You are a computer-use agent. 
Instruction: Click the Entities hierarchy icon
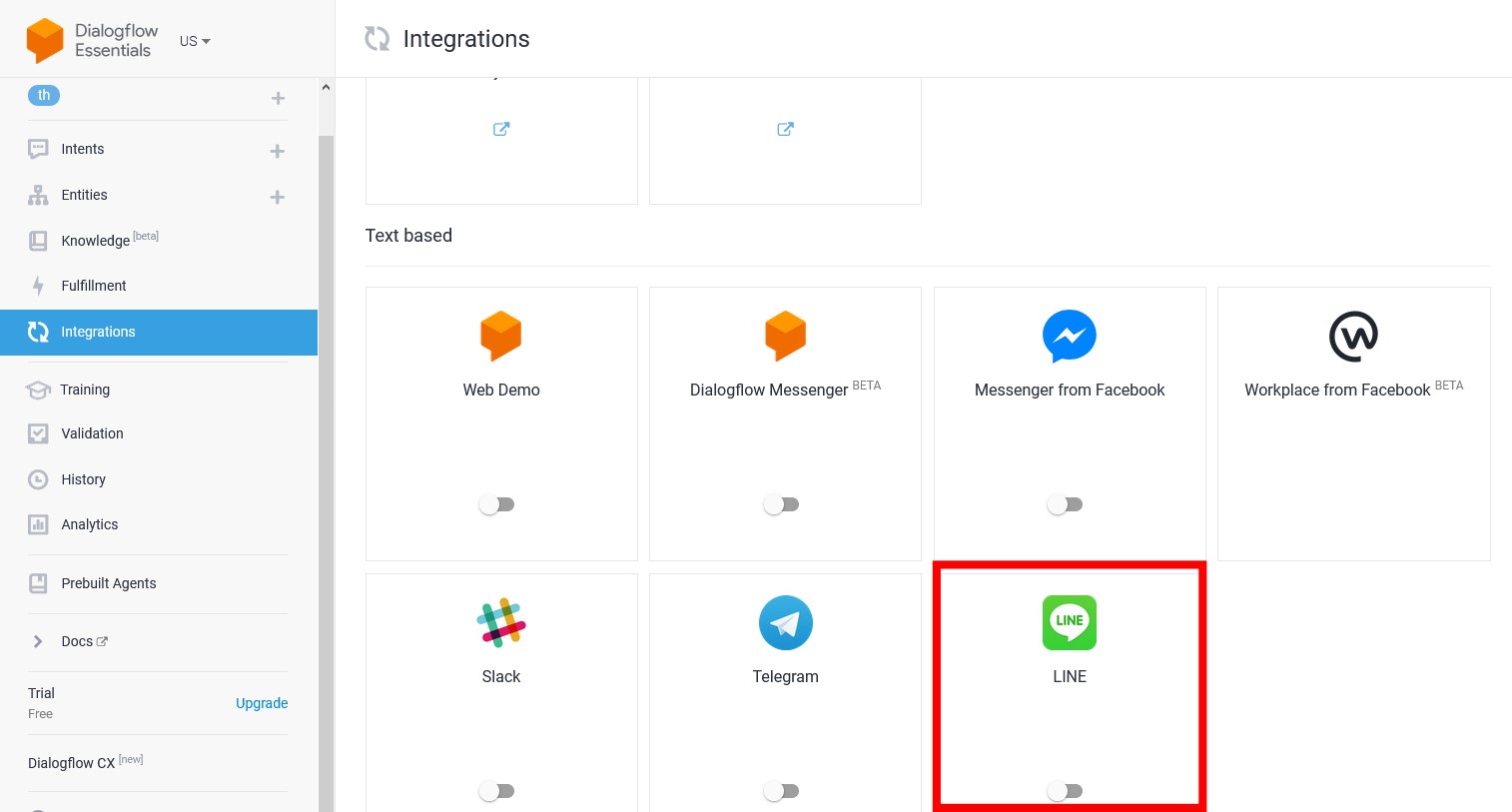[38, 195]
